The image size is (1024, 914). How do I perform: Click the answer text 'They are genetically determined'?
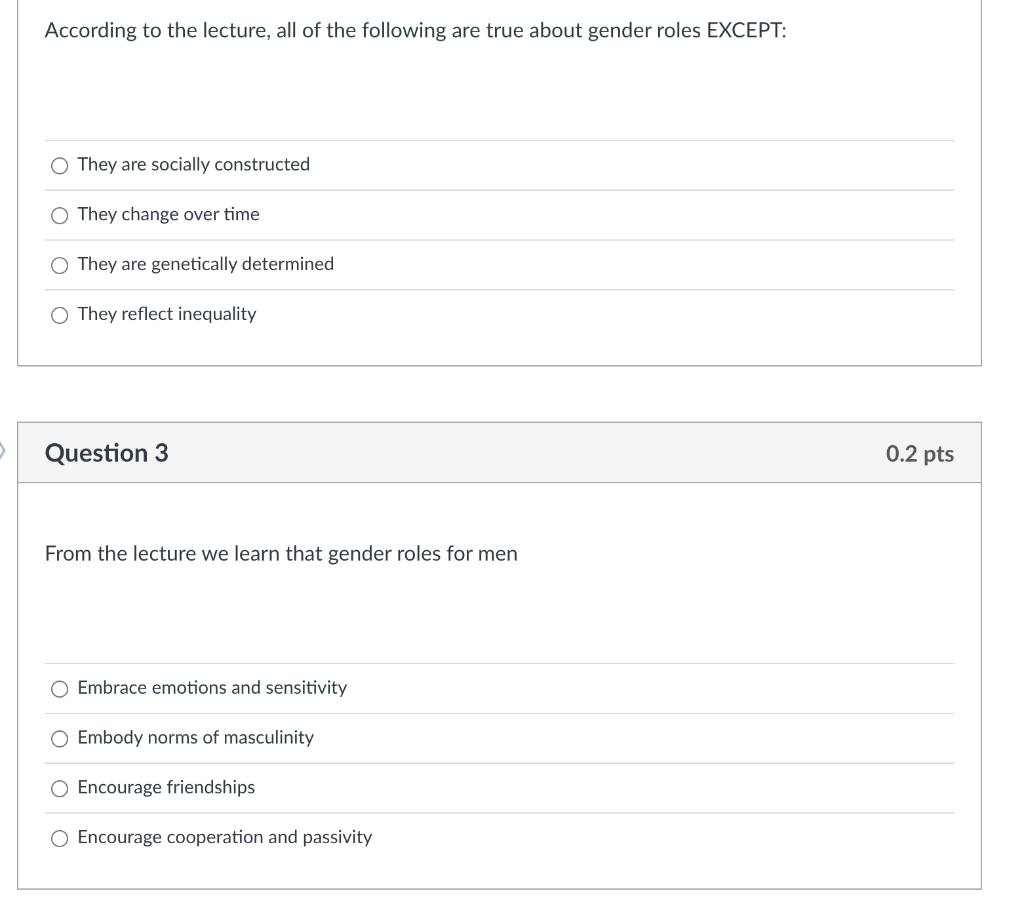(x=206, y=264)
